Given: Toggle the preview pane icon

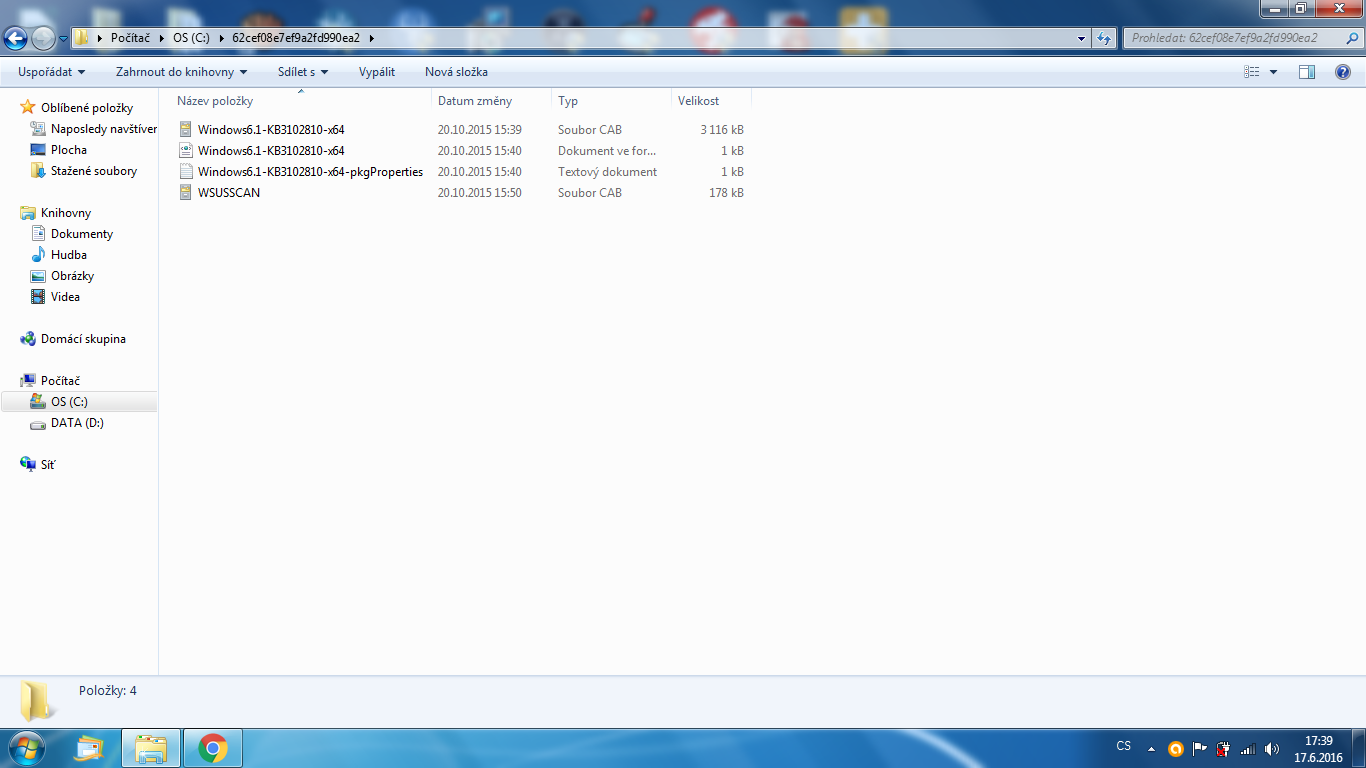Looking at the screenshot, I should pyautogui.click(x=1306, y=72).
